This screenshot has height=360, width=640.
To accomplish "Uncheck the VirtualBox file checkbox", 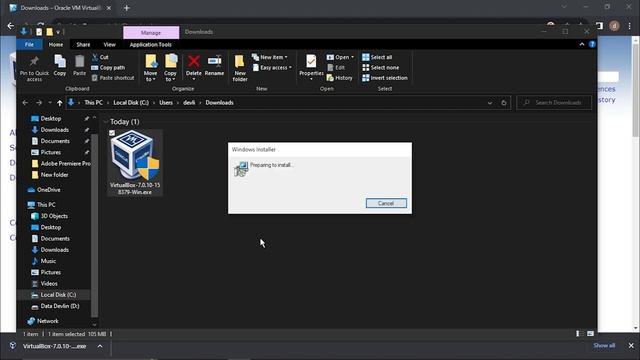I will (x=112, y=133).
